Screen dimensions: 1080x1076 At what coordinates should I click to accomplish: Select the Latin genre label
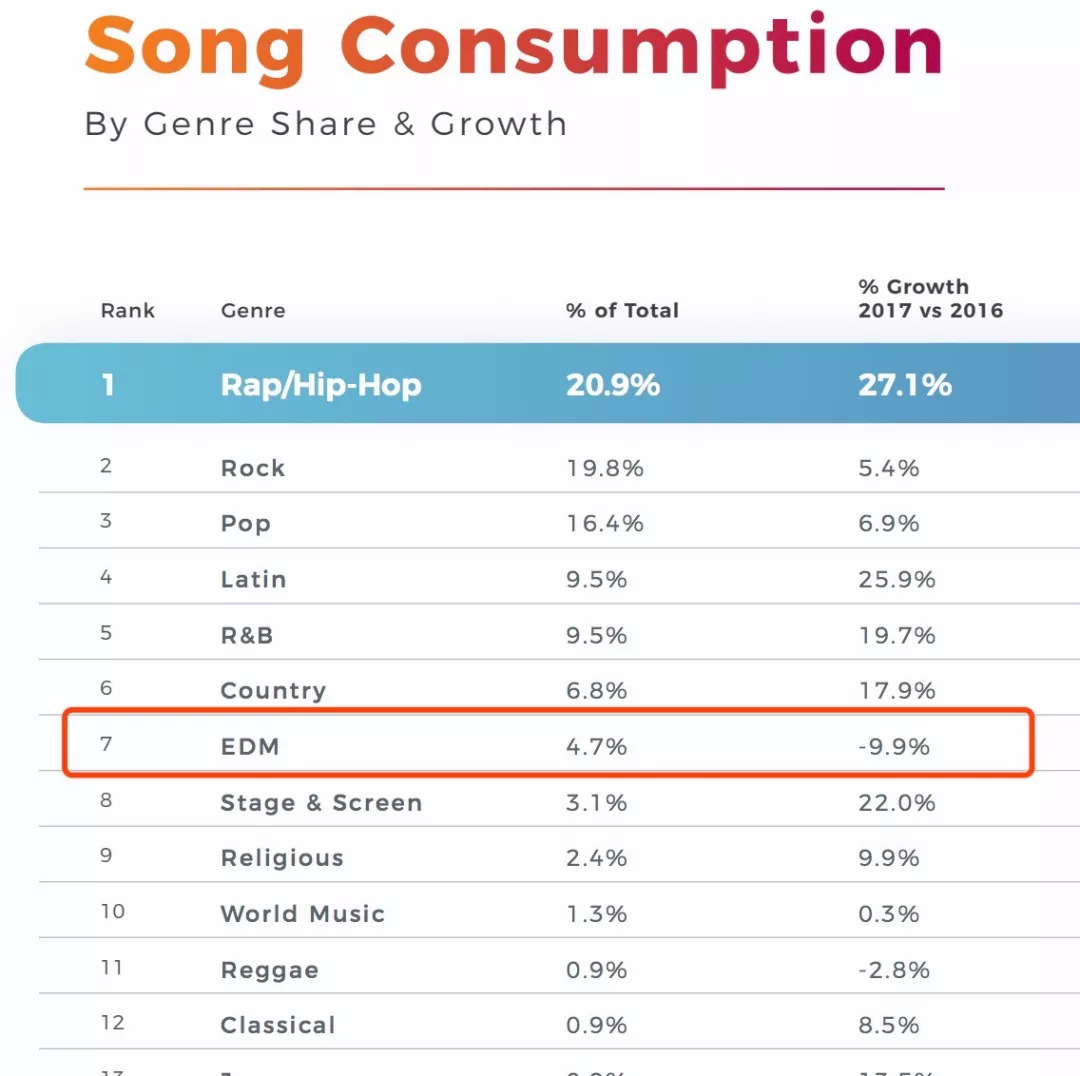click(x=253, y=580)
